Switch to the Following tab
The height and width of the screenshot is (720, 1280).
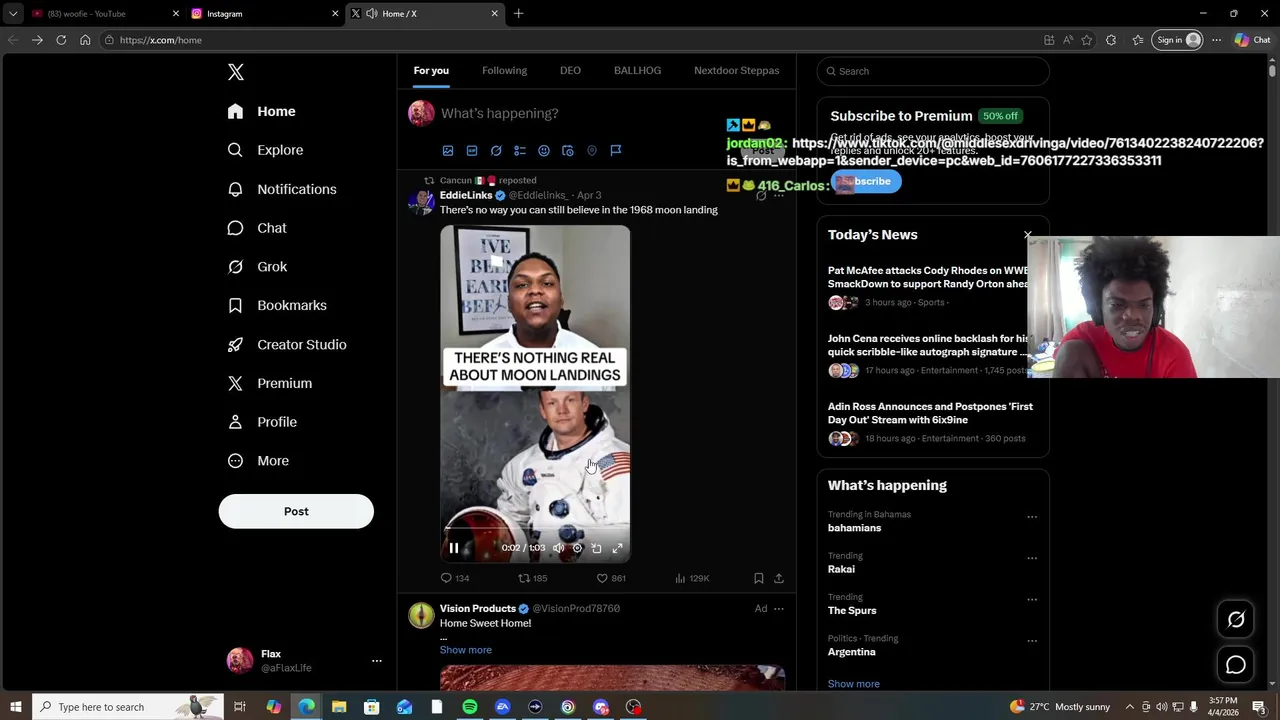coord(504,70)
